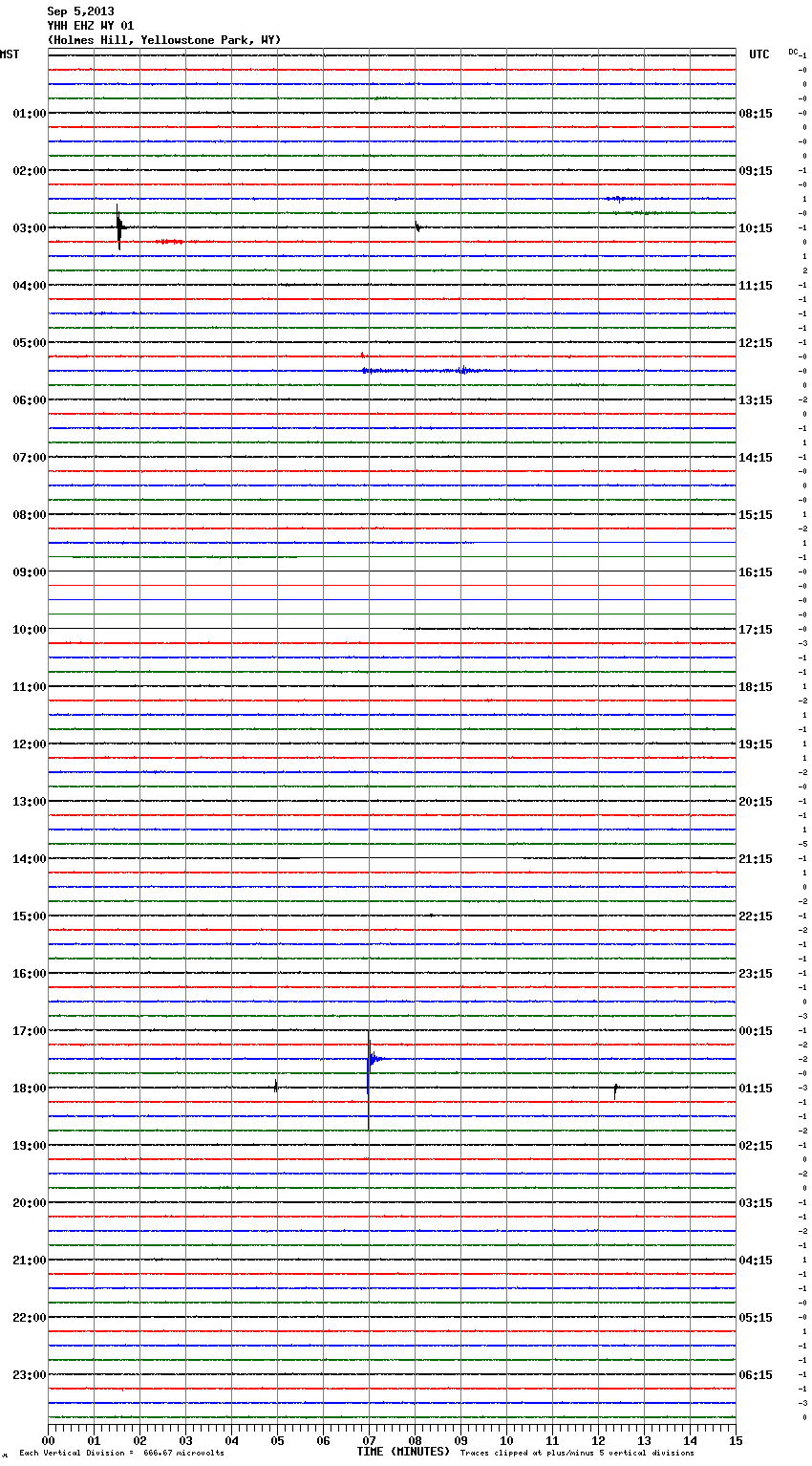Select the 17:00 MST time label
The image size is (812, 1466).
click(29, 1031)
